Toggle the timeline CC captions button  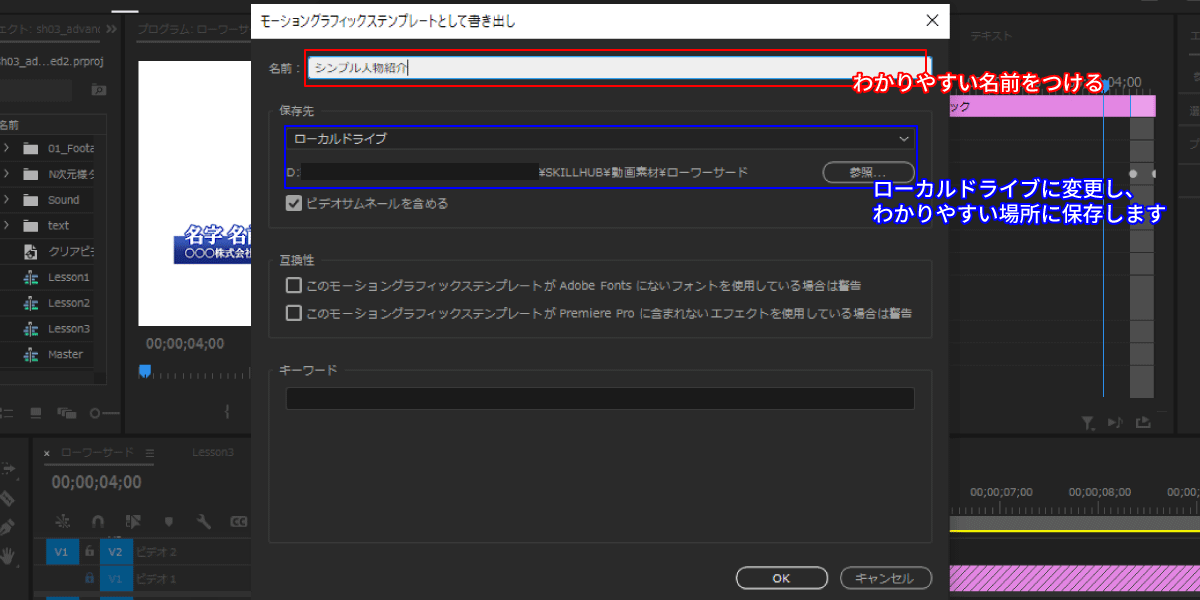coord(239,521)
